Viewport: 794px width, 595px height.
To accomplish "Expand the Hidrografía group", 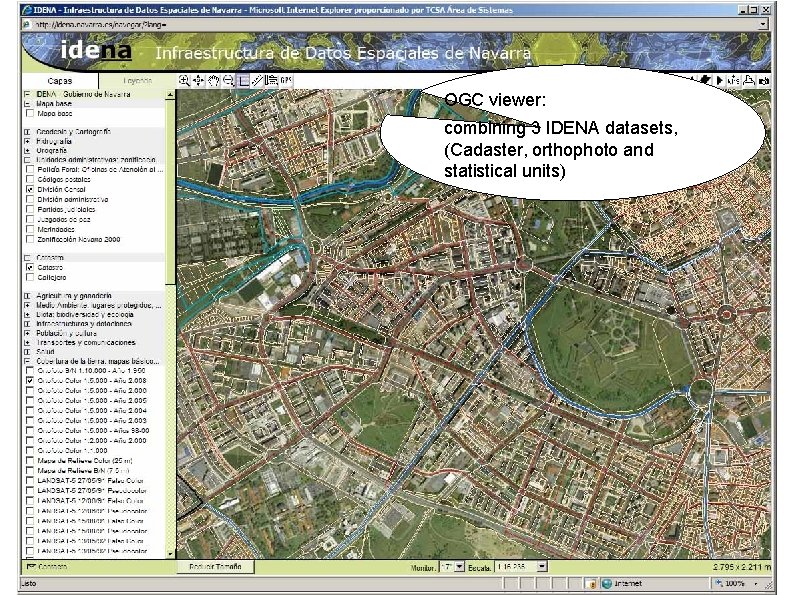I will [27, 141].
